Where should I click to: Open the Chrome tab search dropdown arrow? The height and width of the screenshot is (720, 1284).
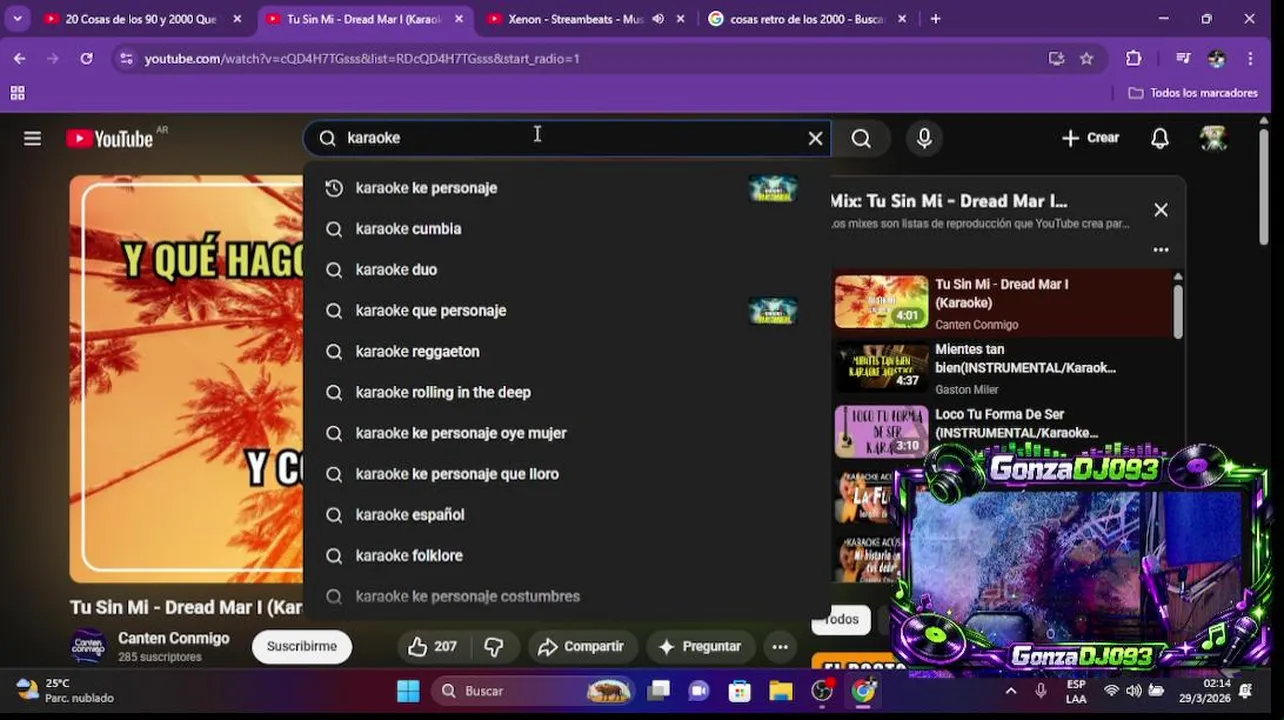pos(17,19)
